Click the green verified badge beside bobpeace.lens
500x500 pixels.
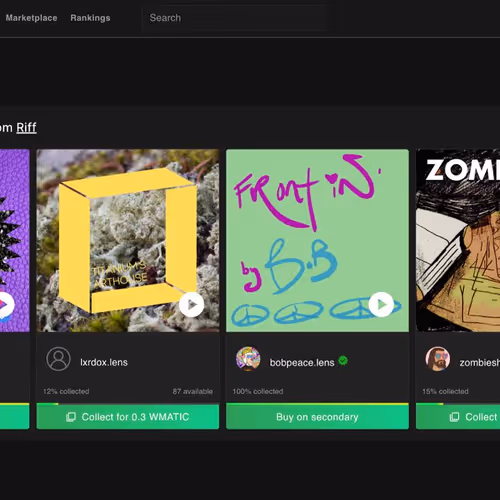click(x=343, y=360)
